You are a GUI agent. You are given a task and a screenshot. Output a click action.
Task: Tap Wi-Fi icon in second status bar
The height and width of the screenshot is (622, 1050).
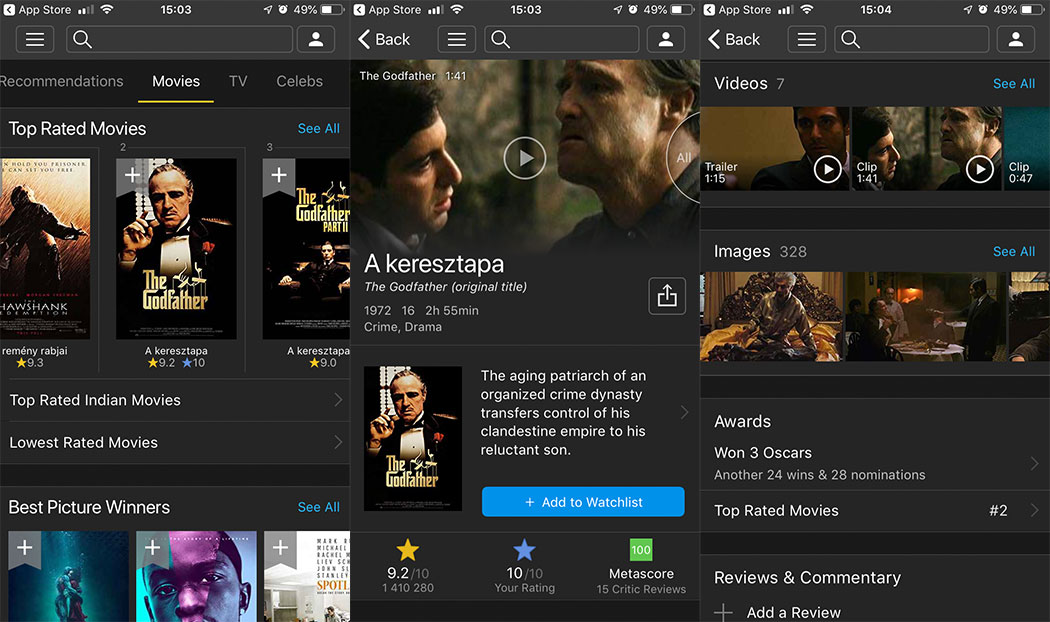[457, 9]
